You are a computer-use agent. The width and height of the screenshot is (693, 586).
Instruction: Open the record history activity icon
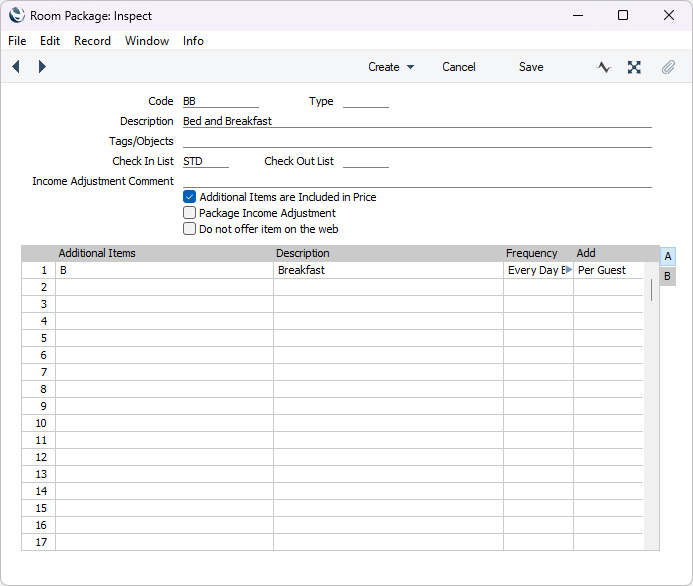pos(604,67)
